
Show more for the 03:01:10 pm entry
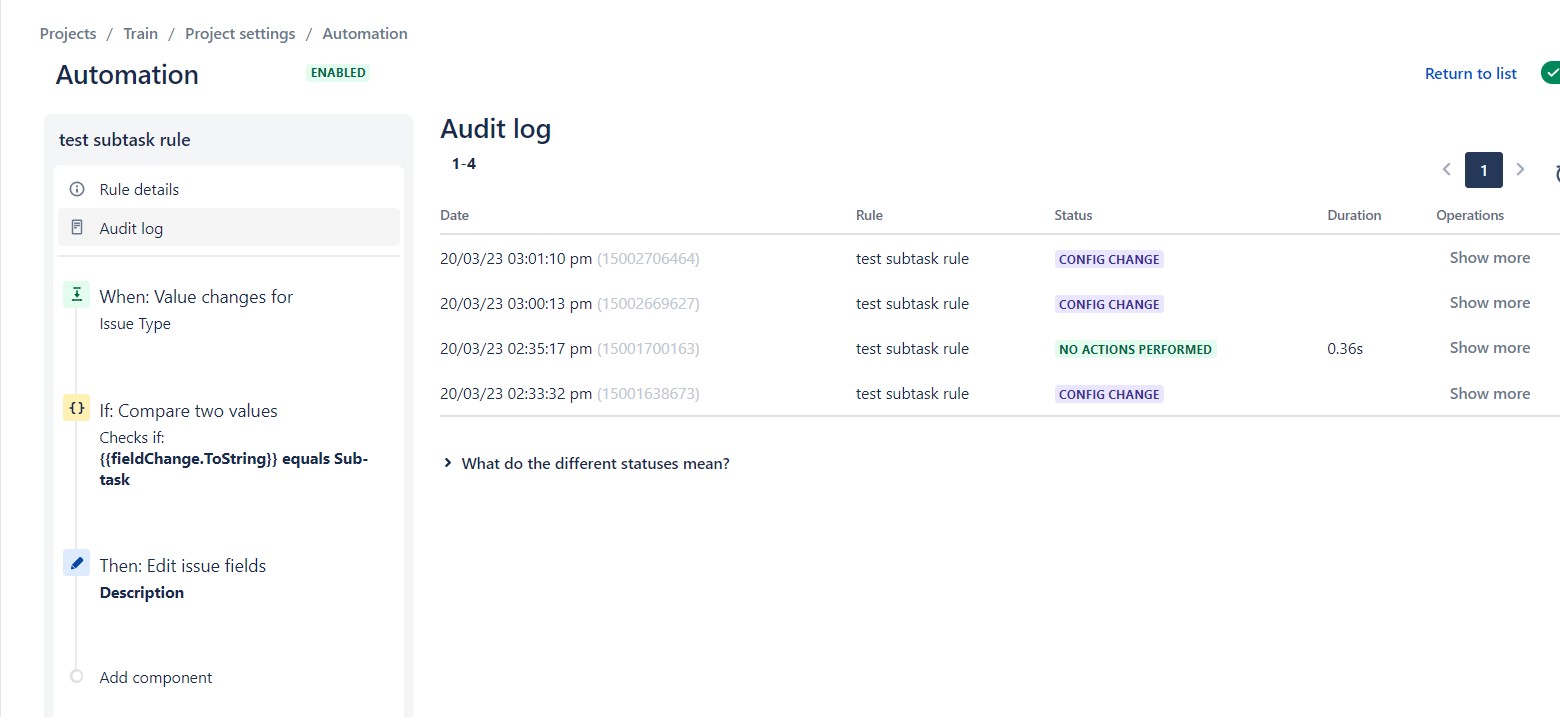point(1490,258)
